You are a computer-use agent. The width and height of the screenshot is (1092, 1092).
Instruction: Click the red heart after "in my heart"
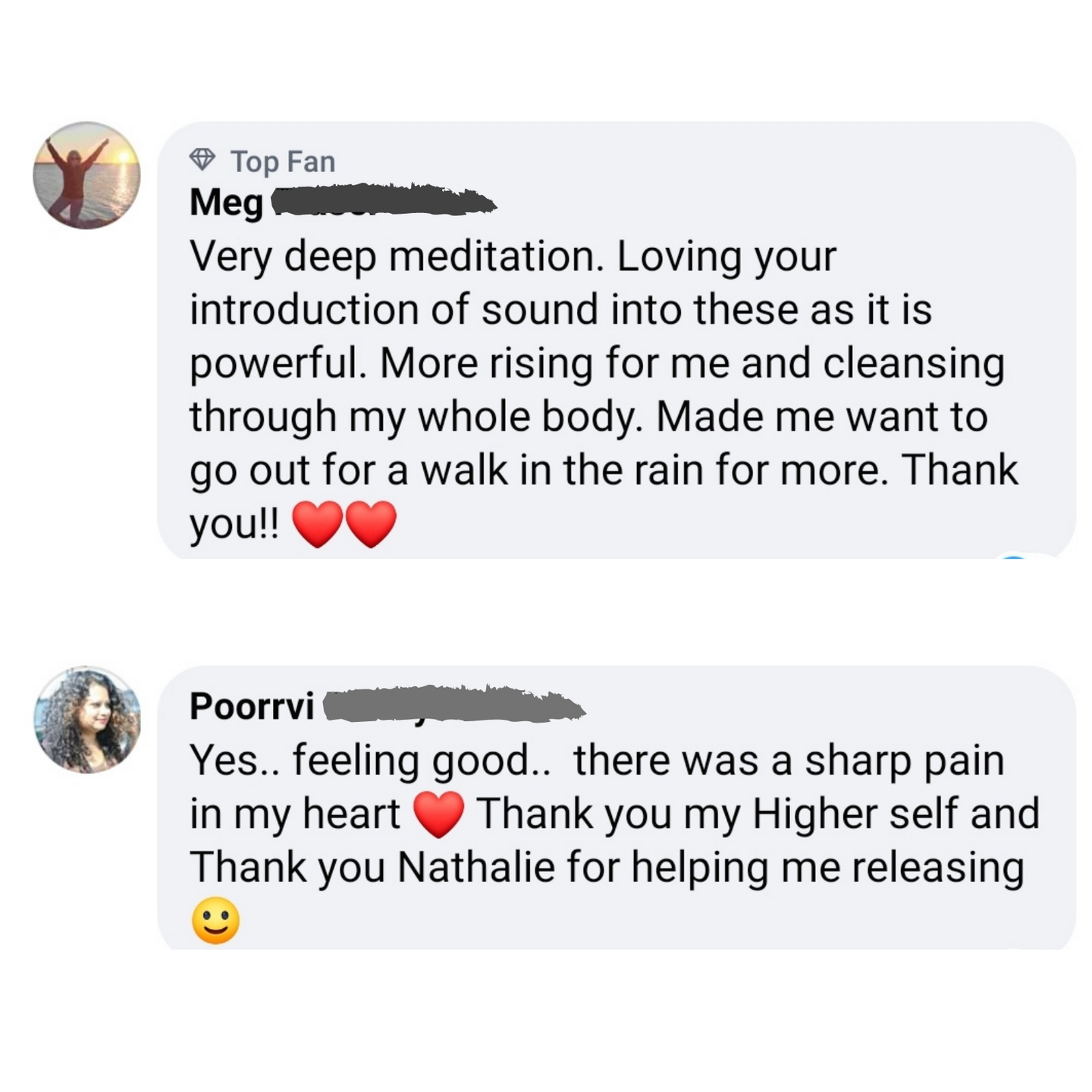[439, 814]
